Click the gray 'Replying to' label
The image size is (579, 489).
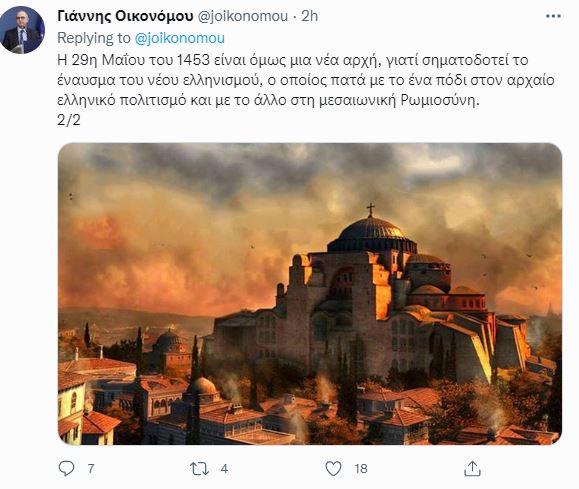tap(94, 38)
